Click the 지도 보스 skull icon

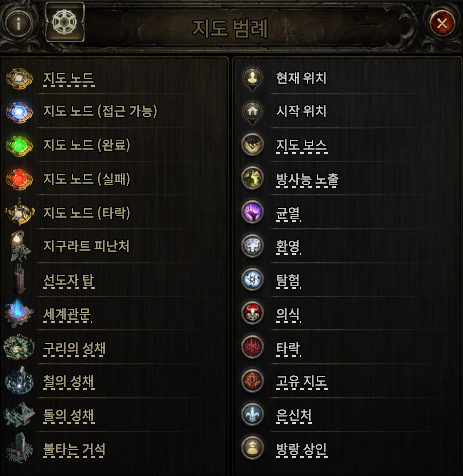click(252, 145)
